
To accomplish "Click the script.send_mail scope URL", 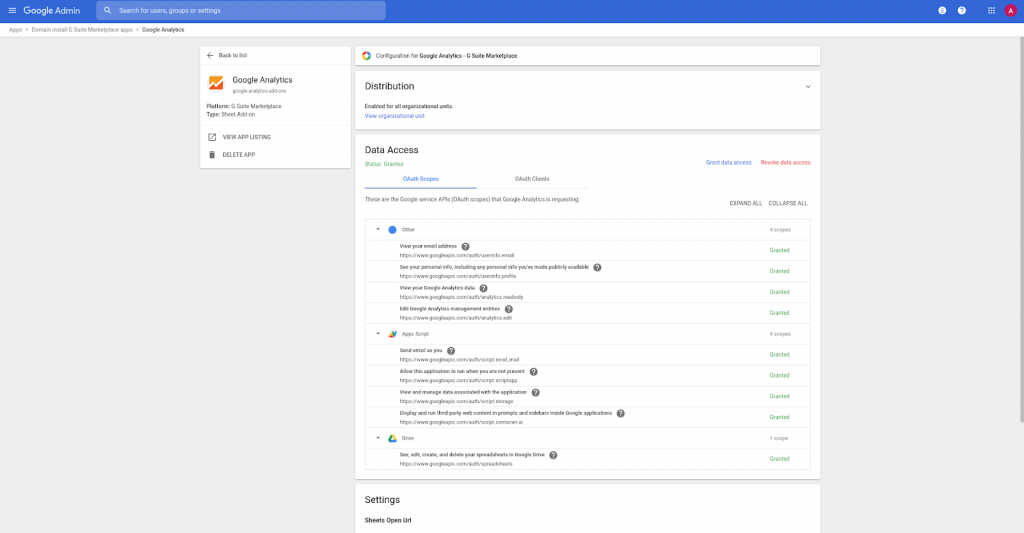I will coord(459,360).
